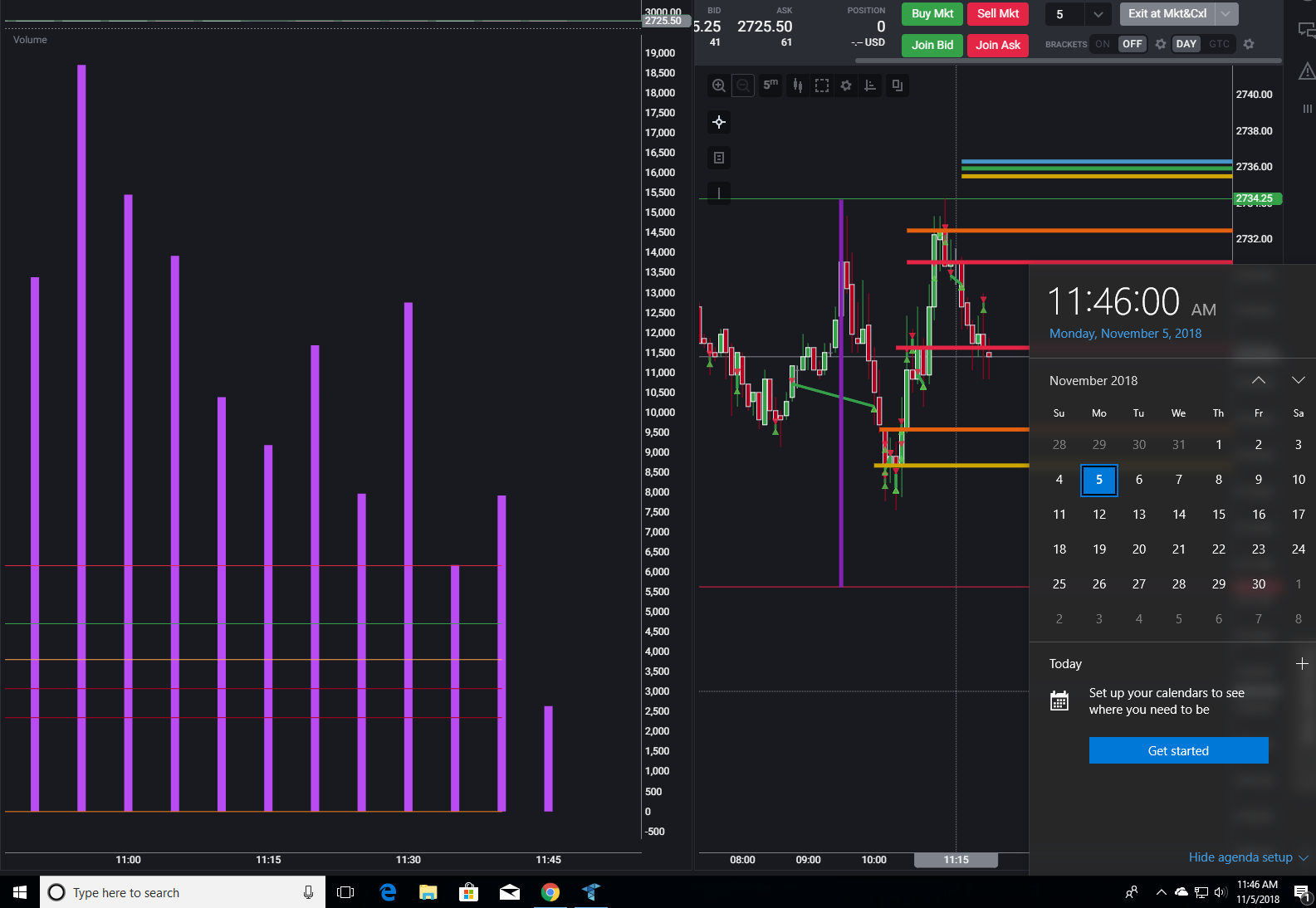Click Sell Mkt to sell at market
The width and height of the screenshot is (1316, 908).
[998, 14]
